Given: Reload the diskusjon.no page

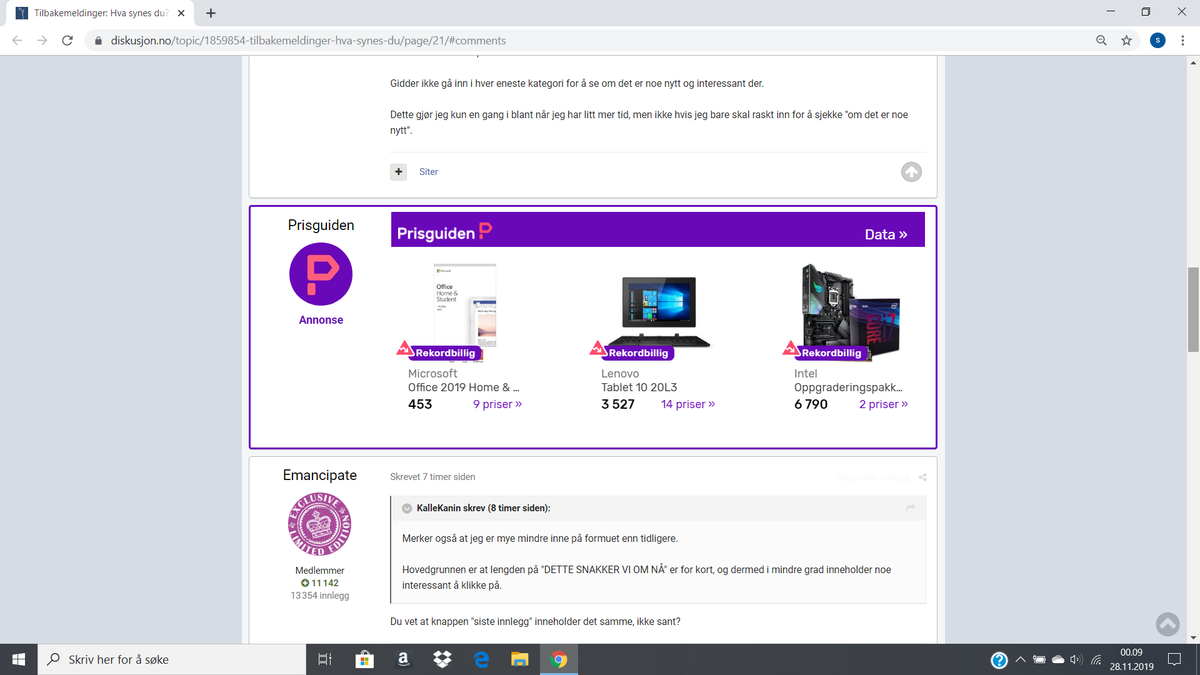Looking at the screenshot, I should pos(67,40).
